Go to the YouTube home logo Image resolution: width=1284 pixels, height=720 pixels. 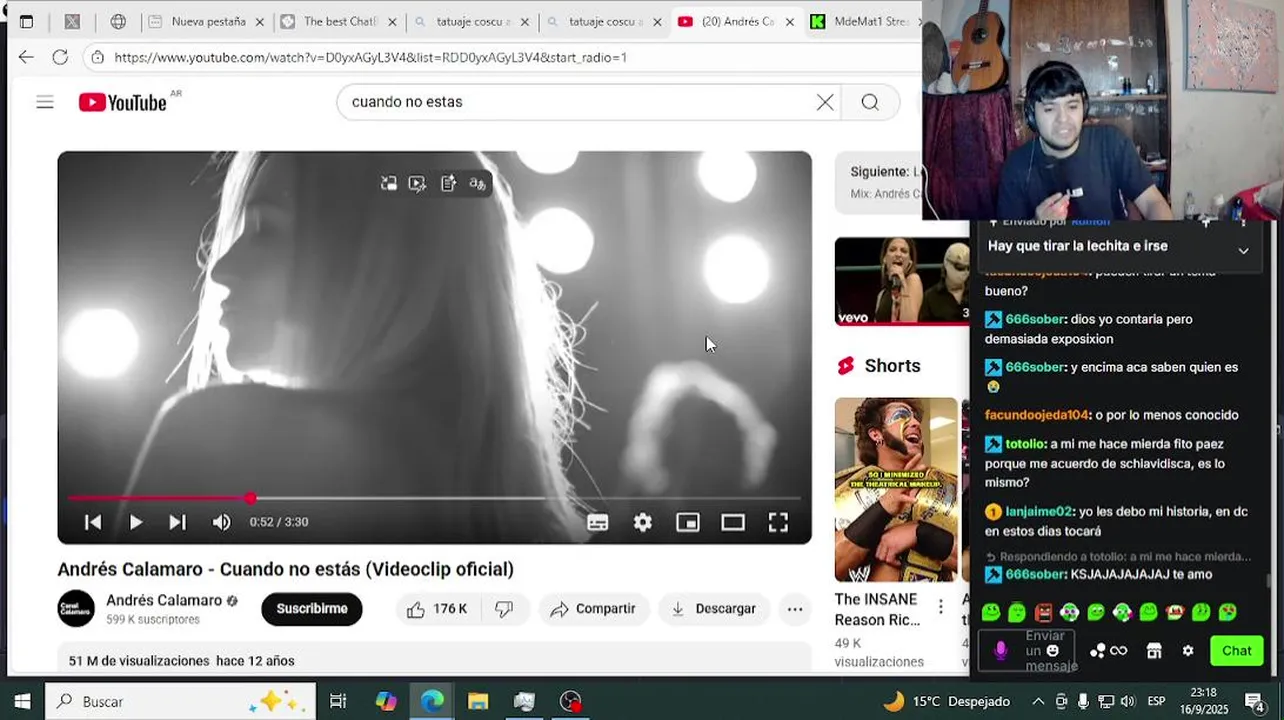pos(123,102)
